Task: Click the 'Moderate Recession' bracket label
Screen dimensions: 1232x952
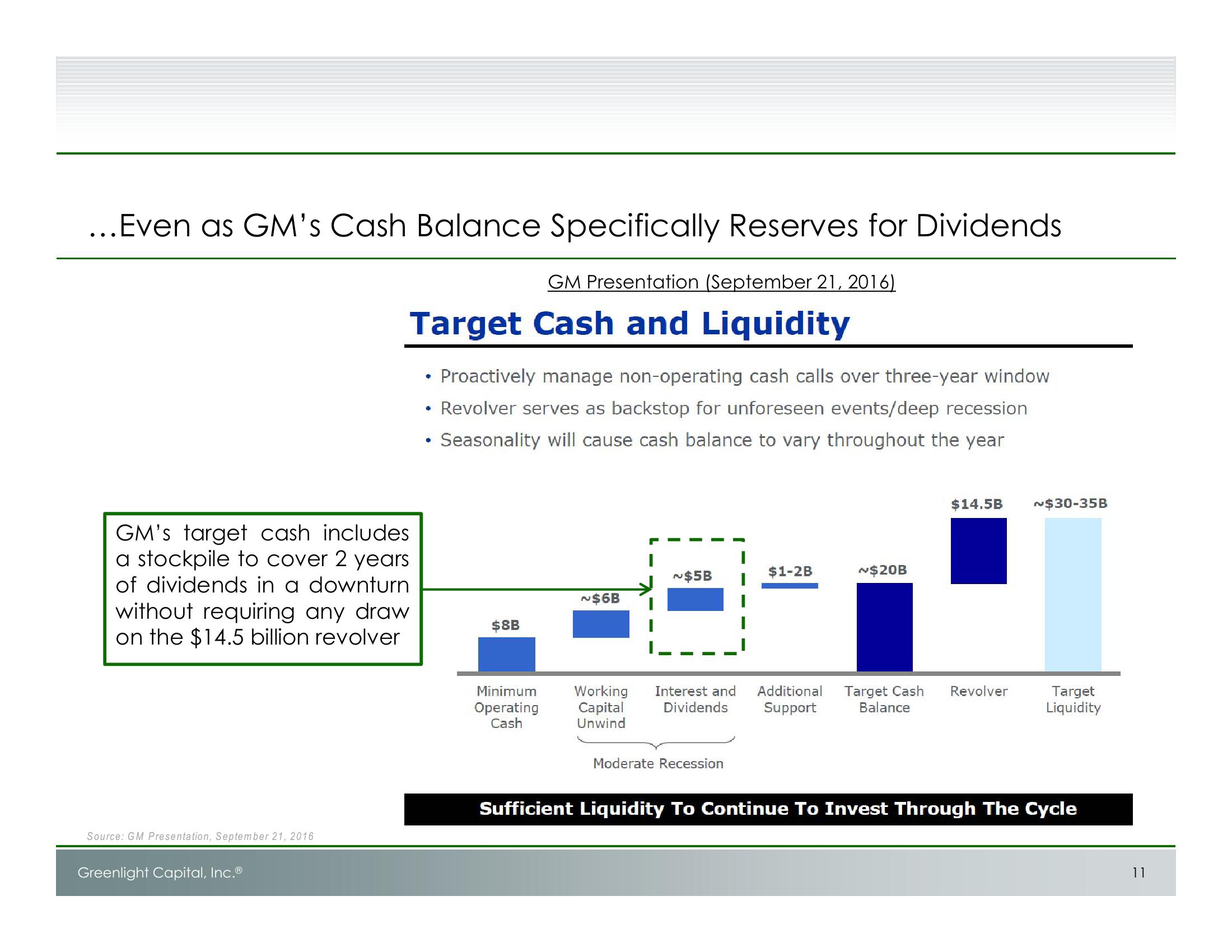Action: tap(658, 764)
